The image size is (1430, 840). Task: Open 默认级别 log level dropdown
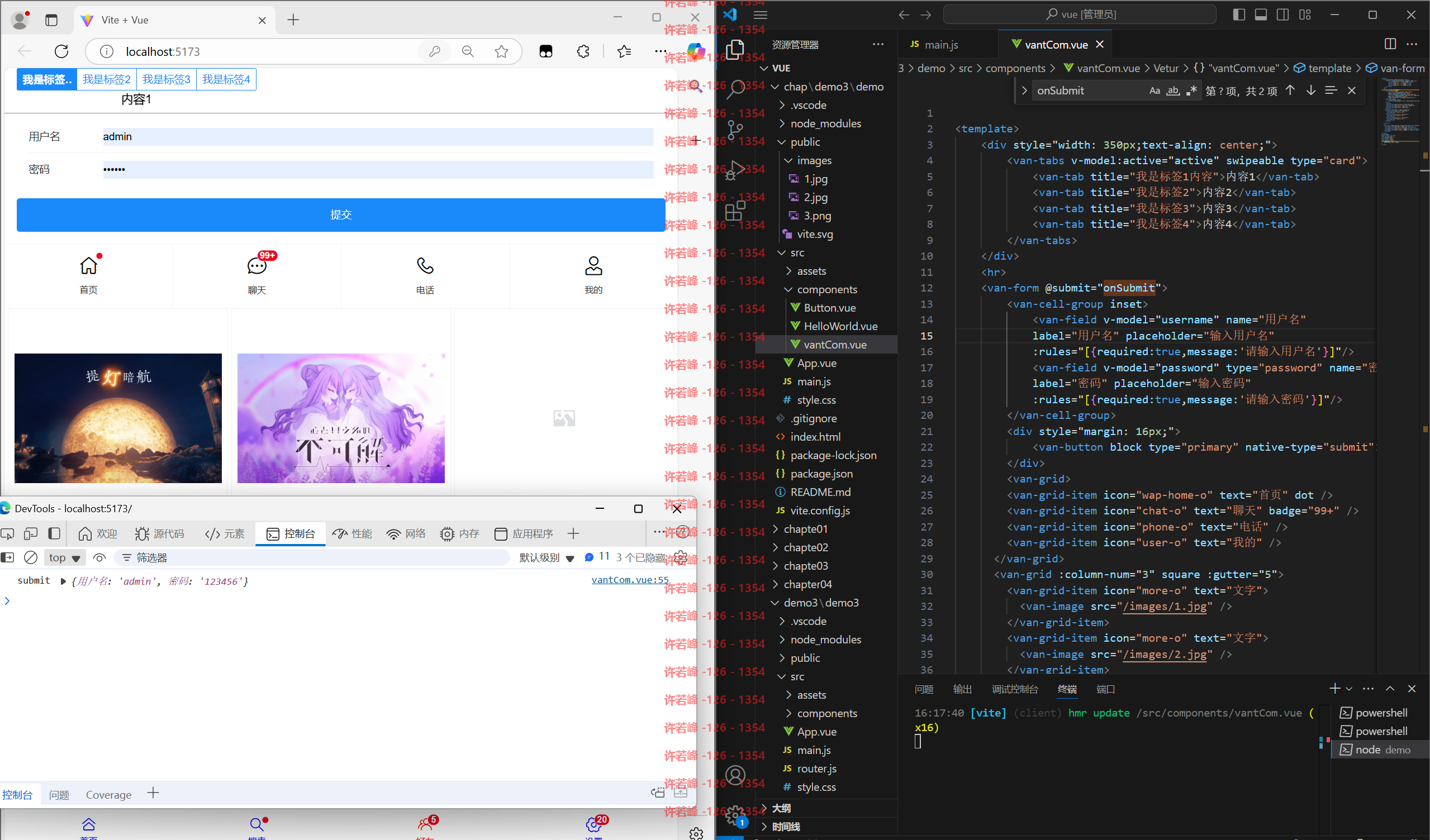pyautogui.click(x=547, y=557)
